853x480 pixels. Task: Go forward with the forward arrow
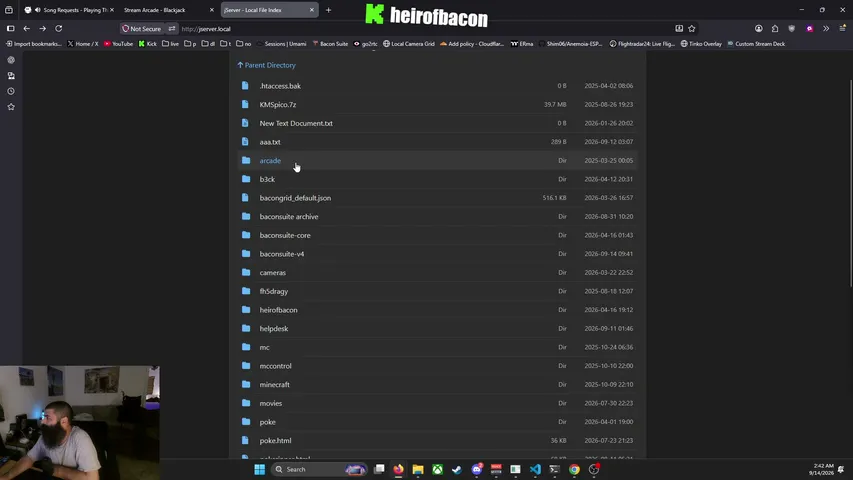42,28
